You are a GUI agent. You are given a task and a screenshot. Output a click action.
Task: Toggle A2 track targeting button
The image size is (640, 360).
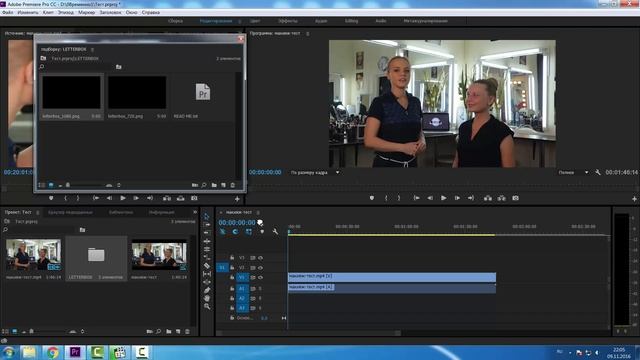242,298
